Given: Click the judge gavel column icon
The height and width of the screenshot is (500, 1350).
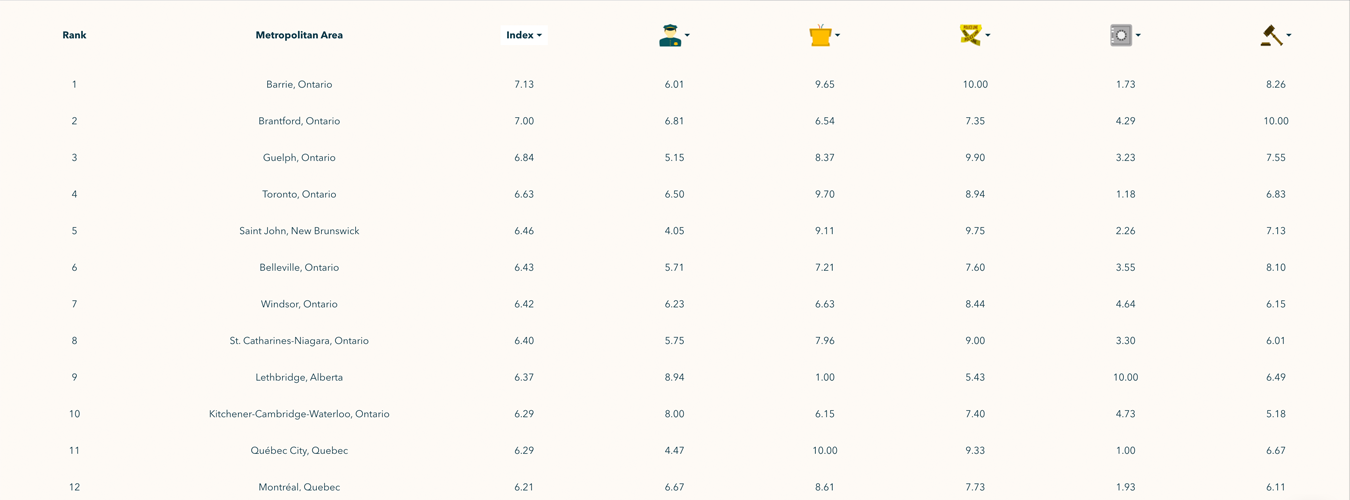Looking at the screenshot, I should pos(1270,35).
